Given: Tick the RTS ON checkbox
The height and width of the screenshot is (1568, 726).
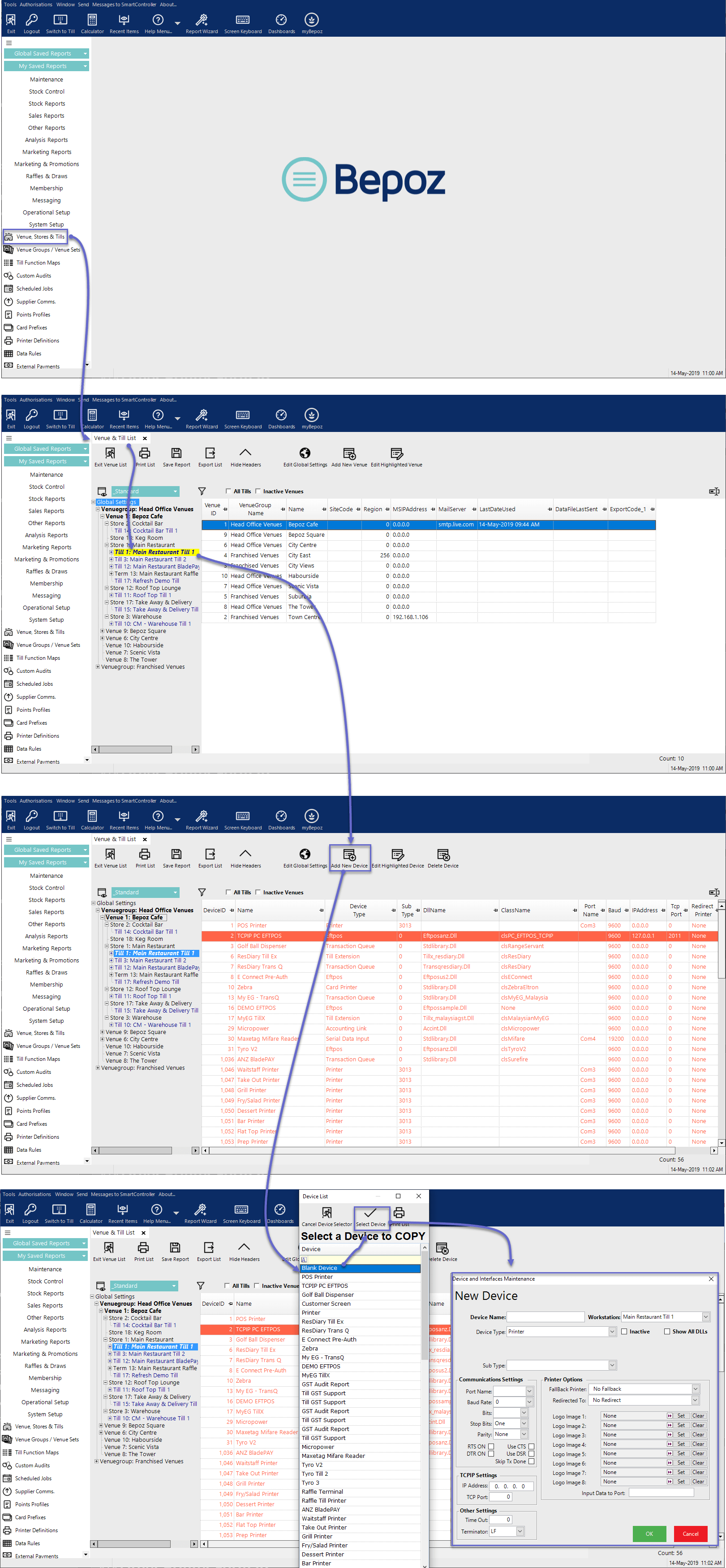Looking at the screenshot, I should (x=491, y=1446).
